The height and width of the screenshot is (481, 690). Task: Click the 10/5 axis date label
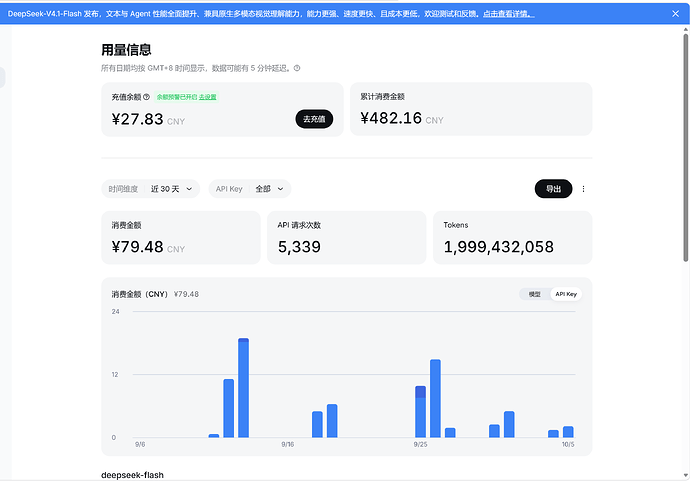[x=568, y=444]
